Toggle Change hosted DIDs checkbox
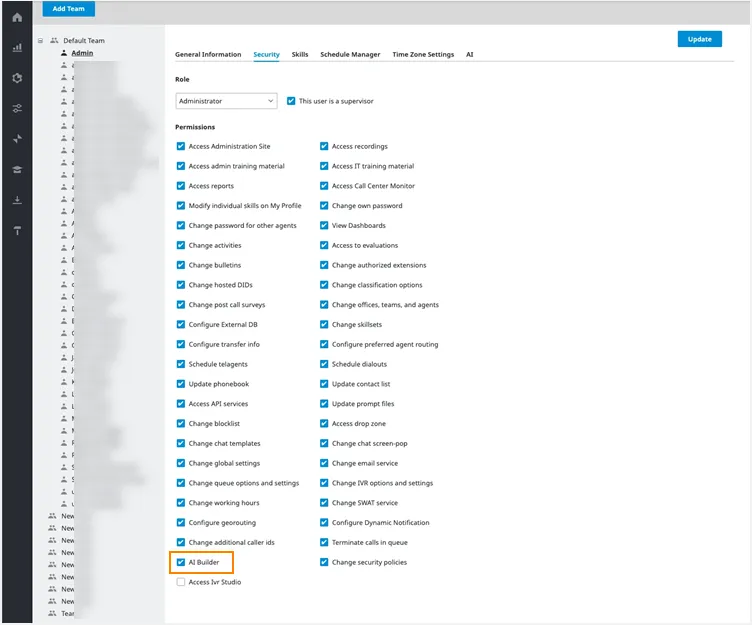The width and height of the screenshot is (752, 625). (181, 285)
